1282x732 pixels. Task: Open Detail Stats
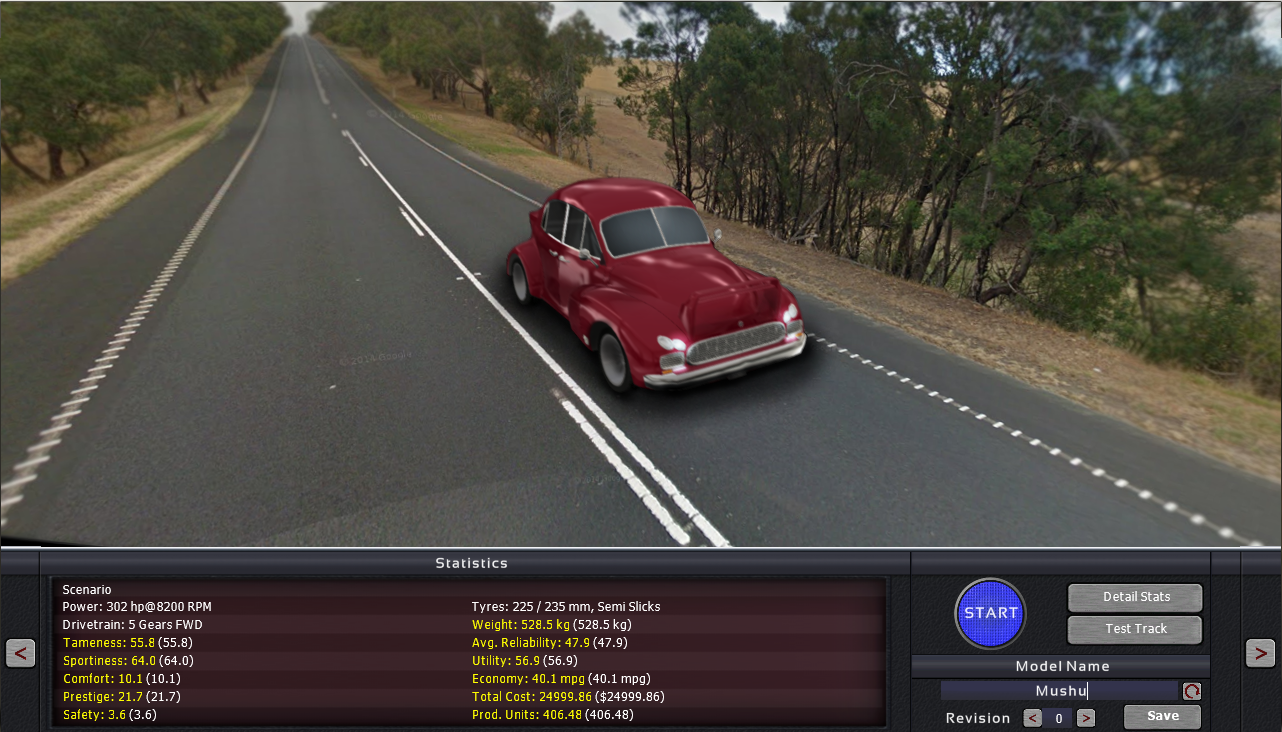click(1135, 597)
